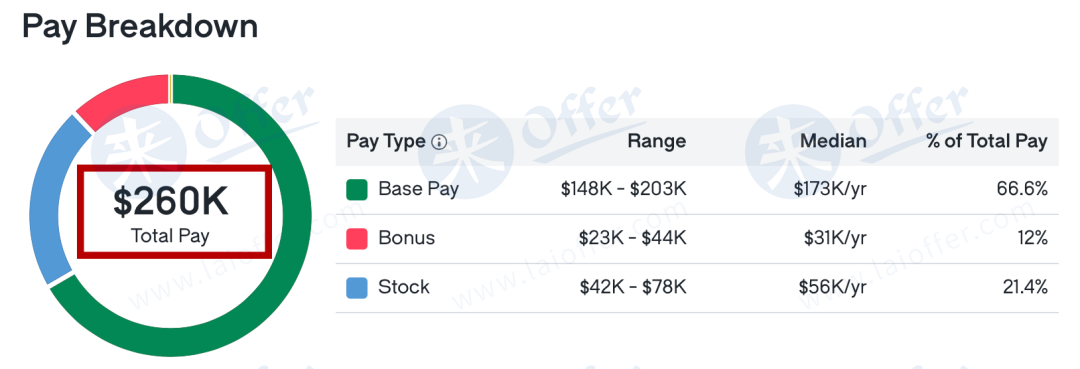1080x369 pixels.
Task: Click the red Bonus color swatch
Action: point(357,239)
